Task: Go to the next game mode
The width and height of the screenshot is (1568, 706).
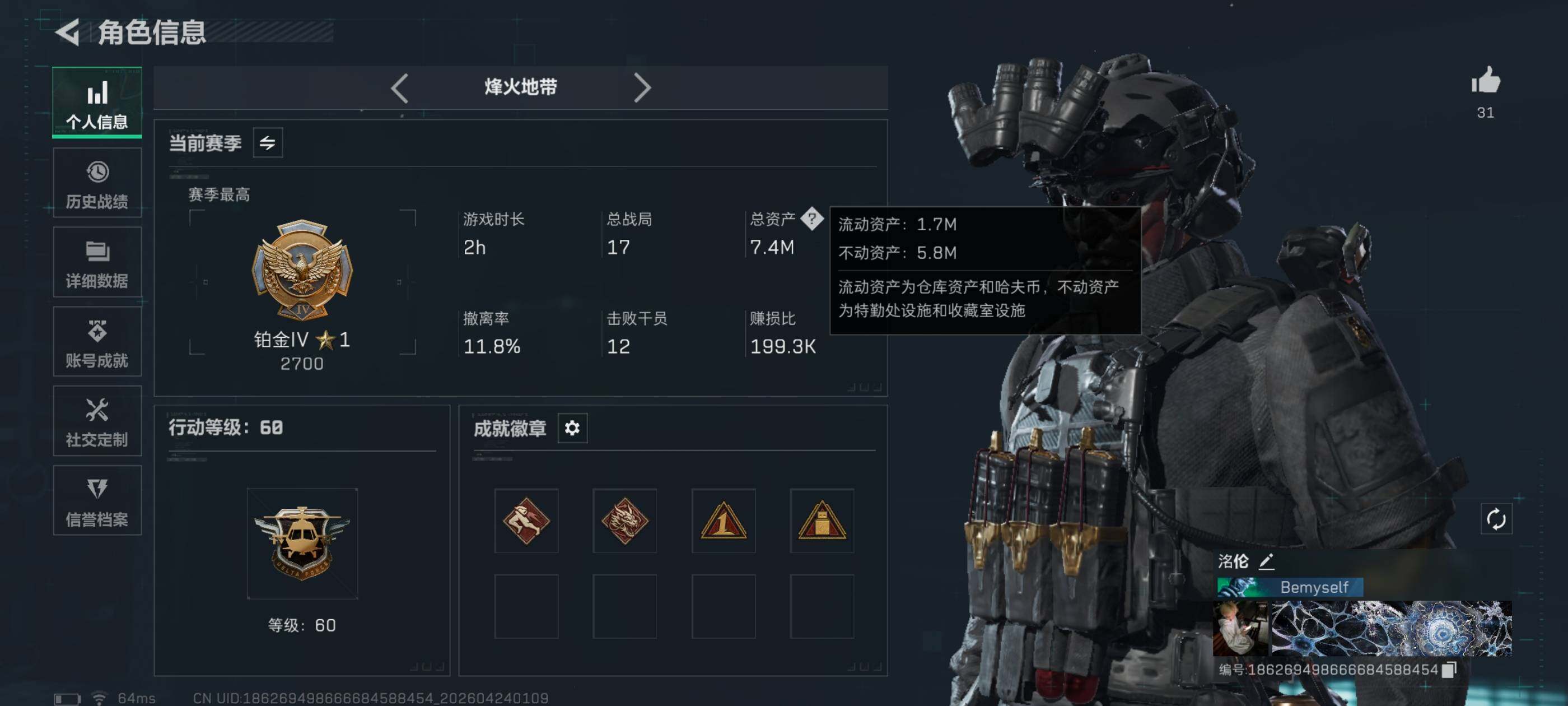Action: coord(642,89)
